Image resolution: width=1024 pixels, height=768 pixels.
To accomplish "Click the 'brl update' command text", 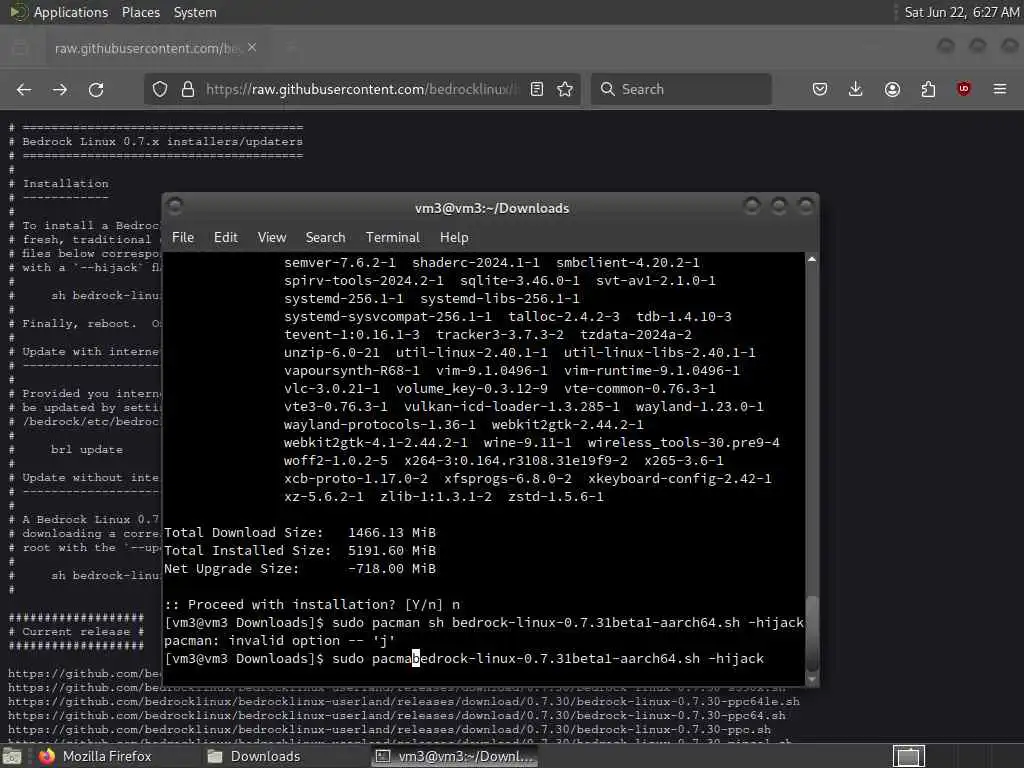I will (87, 450).
